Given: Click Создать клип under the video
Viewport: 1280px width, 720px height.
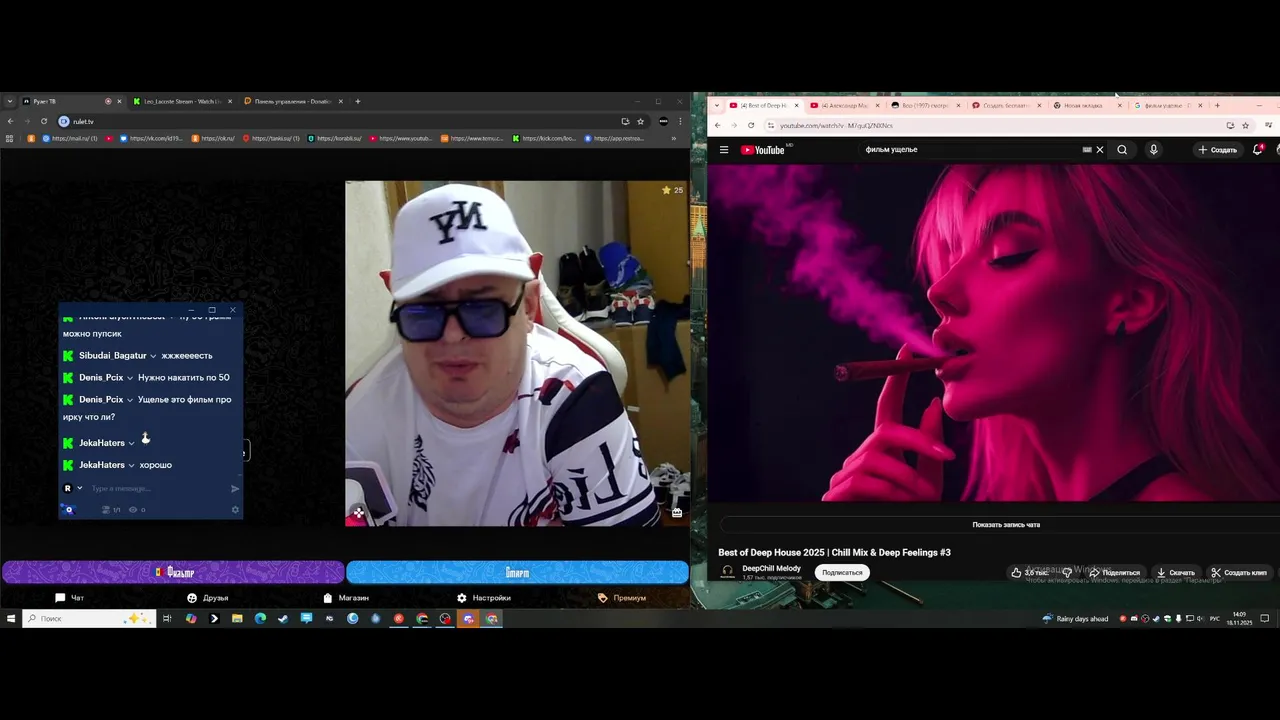Looking at the screenshot, I should (x=1239, y=573).
